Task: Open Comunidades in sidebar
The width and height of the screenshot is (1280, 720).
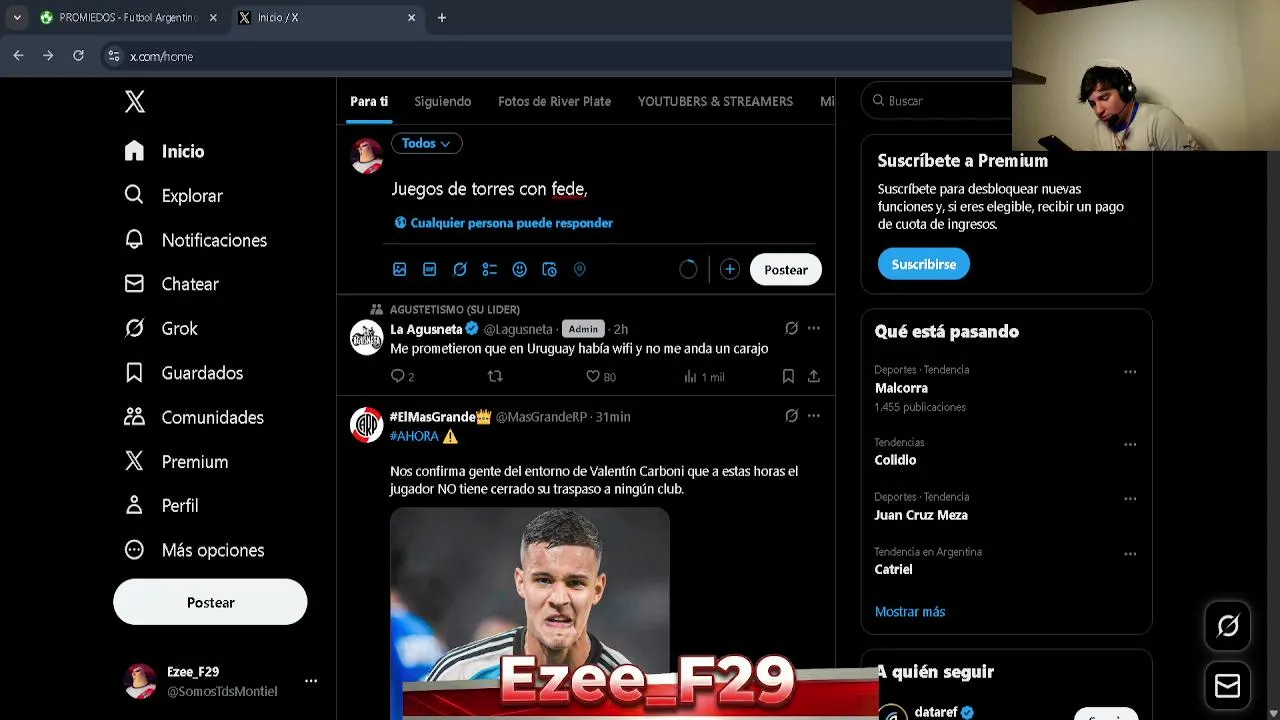Action: [x=194, y=417]
